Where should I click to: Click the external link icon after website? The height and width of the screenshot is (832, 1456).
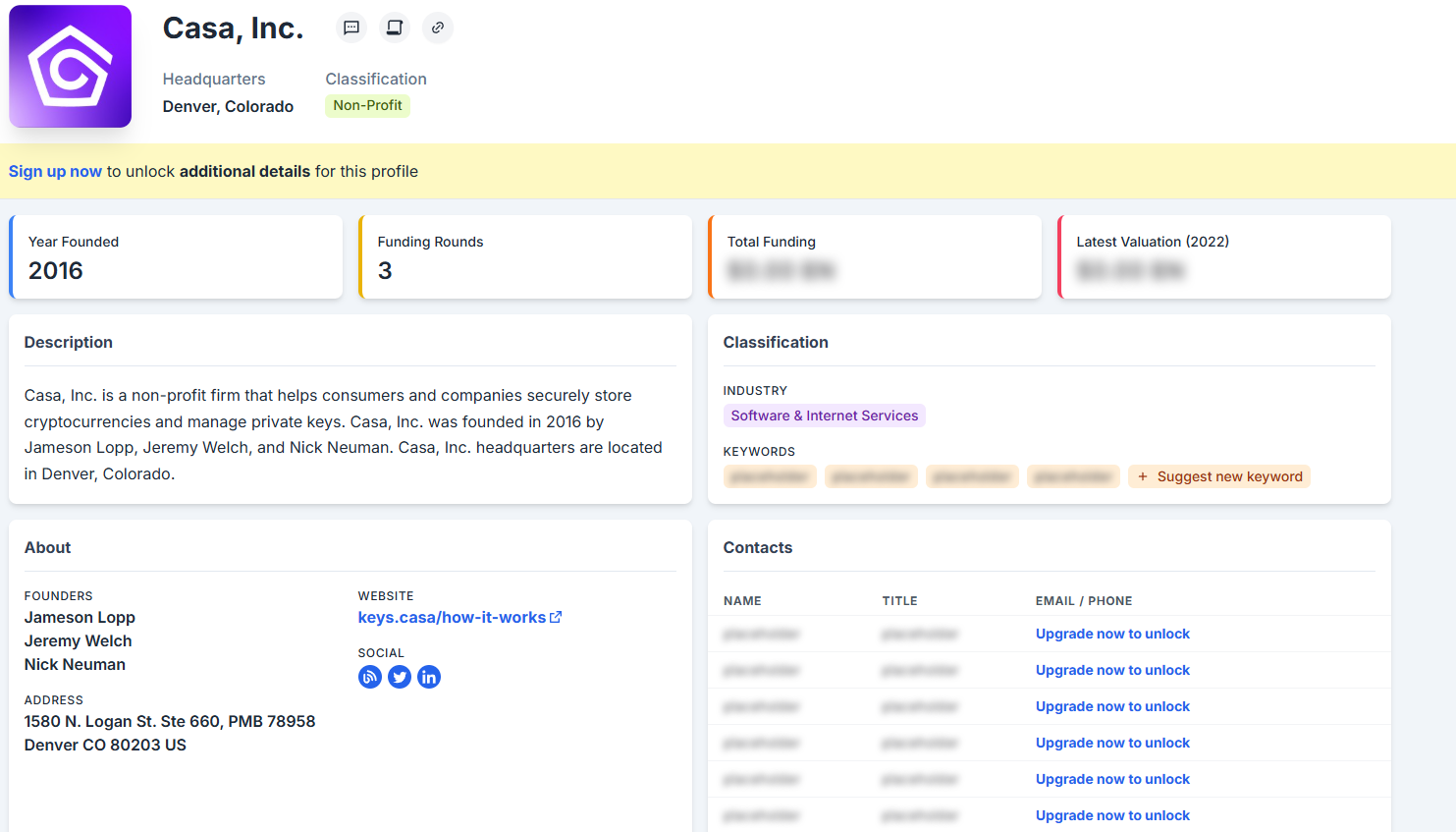(556, 617)
